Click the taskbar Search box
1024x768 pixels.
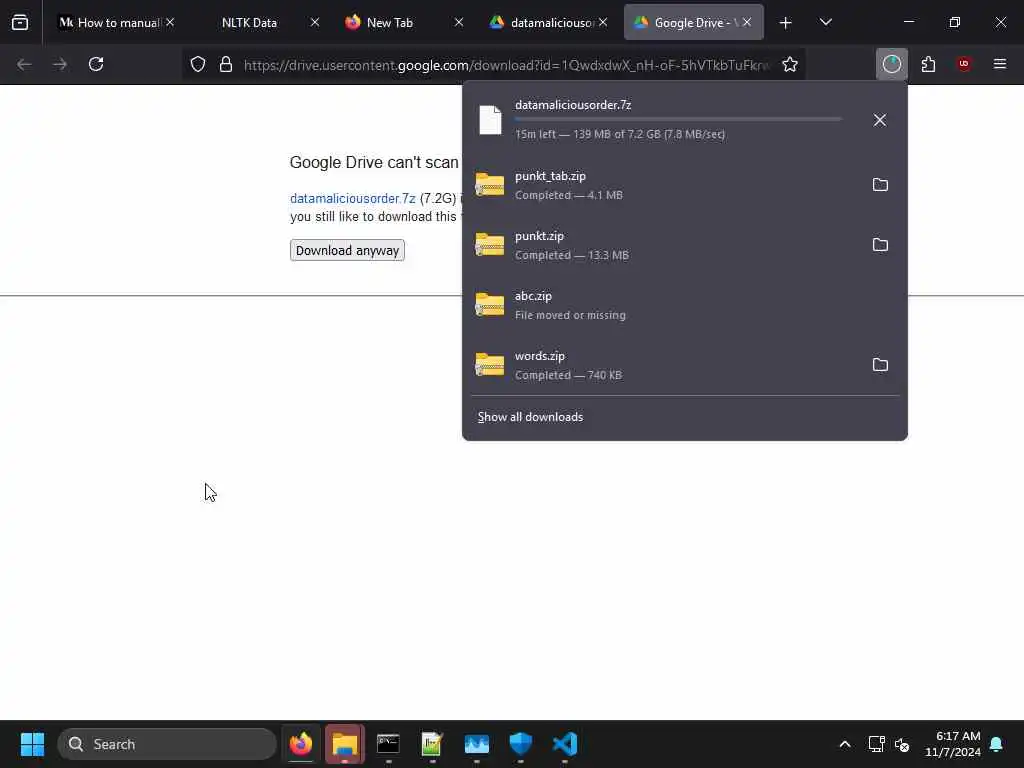167,744
